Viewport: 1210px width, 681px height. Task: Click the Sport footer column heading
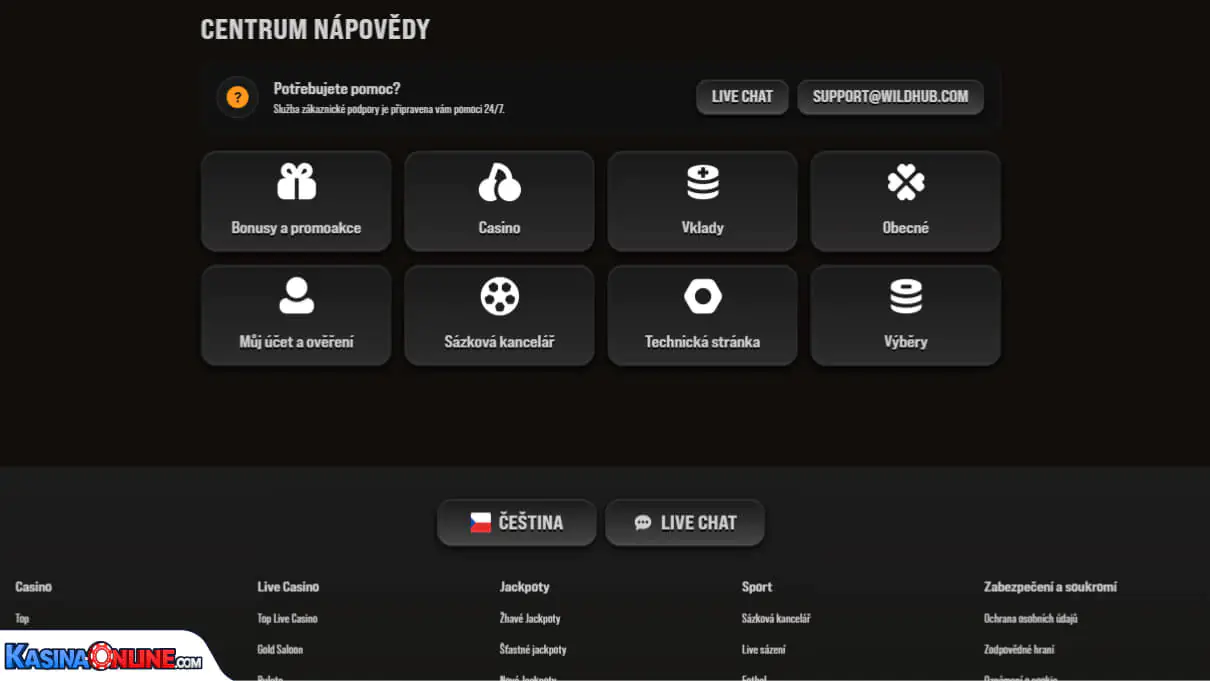point(757,587)
